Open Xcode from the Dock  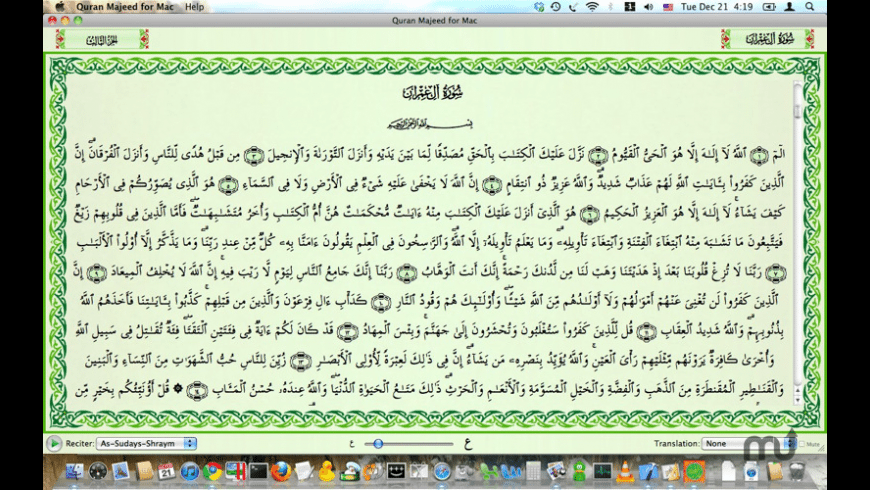click(x=648, y=471)
